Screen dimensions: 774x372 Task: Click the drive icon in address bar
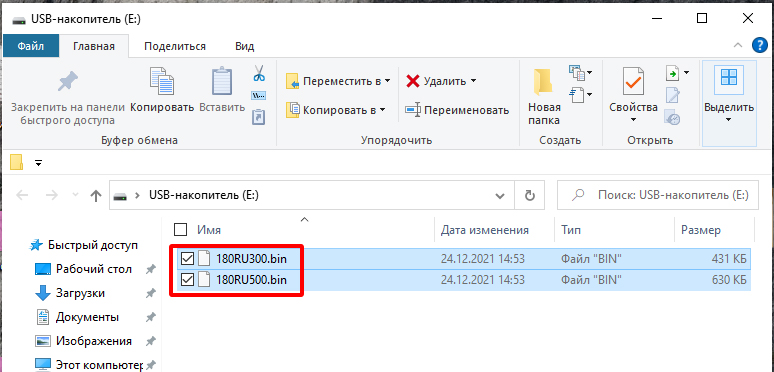pos(119,196)
